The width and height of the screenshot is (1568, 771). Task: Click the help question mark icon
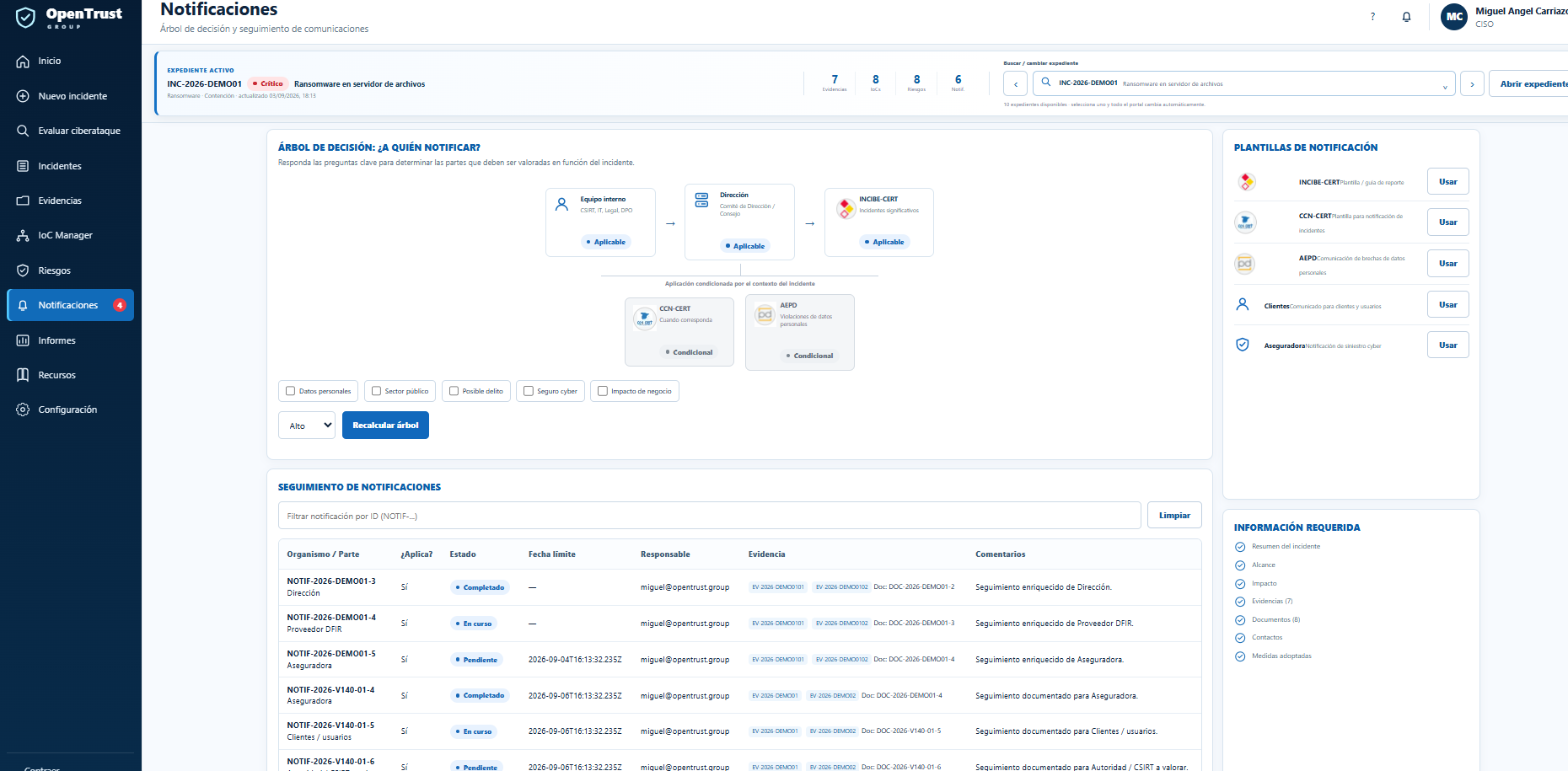(x=1372, y=16)
